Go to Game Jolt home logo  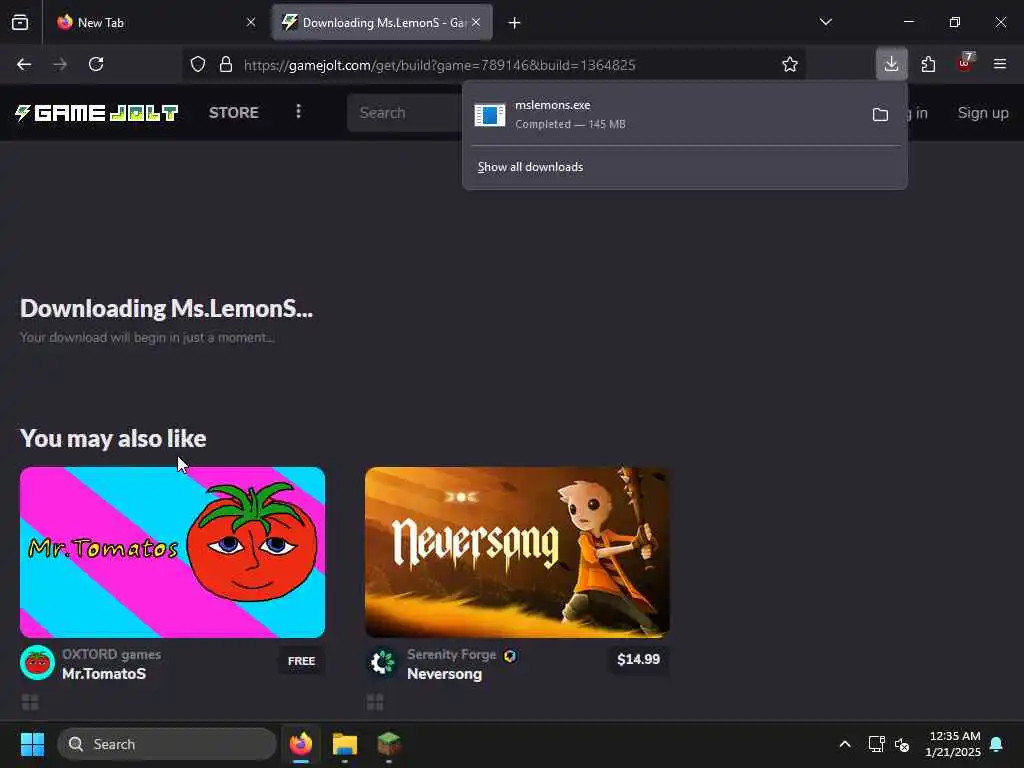(97, 113)
